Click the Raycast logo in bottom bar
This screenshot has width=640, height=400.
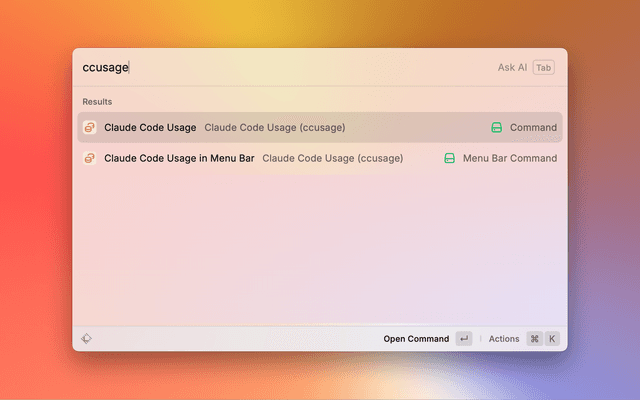point(88,339)
